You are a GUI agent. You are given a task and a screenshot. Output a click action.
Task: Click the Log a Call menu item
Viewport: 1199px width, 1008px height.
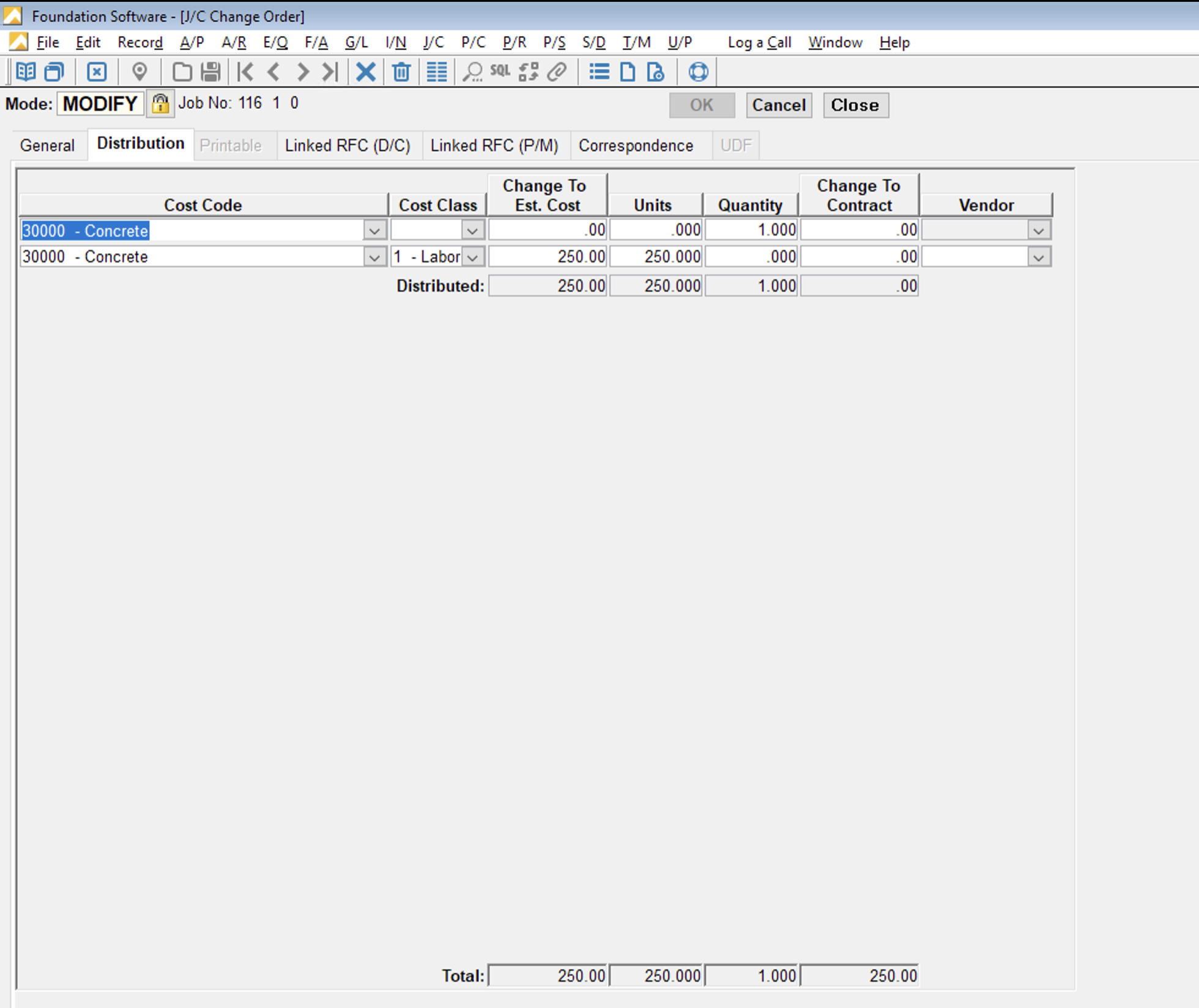pos(759,42)
